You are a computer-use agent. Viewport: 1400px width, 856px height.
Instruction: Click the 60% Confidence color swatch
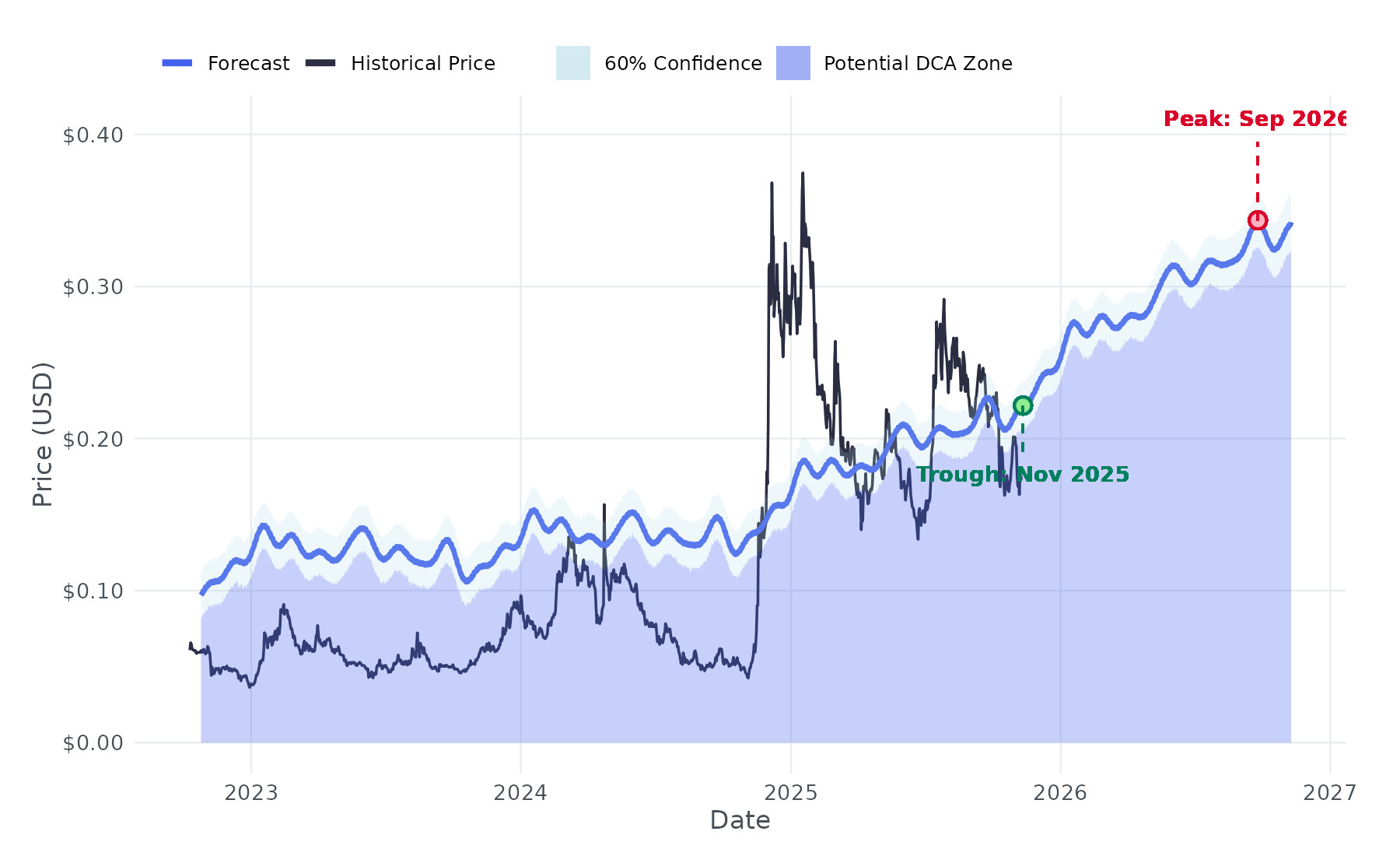[x=573, y=63]
